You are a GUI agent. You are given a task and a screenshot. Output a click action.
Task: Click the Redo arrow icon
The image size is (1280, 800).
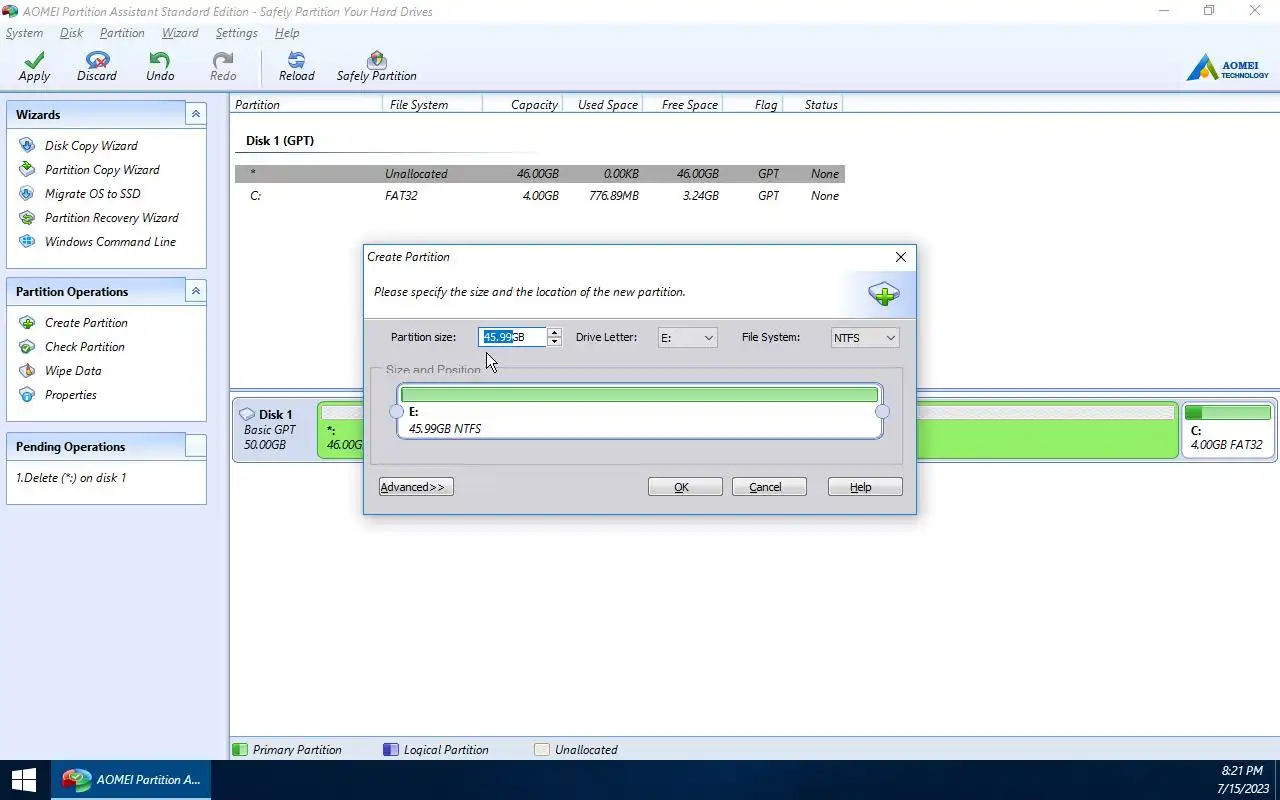pos(223,60)
